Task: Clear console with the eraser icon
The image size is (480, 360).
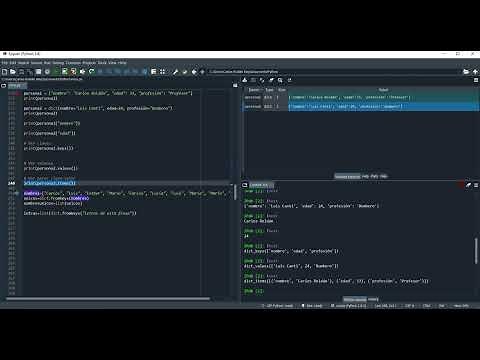Action: 468,185
